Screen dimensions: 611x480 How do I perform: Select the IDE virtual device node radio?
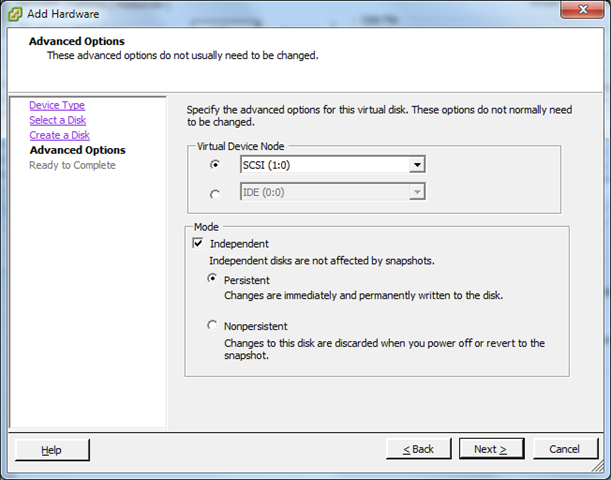pyautogui.click(x=214, y=193)
